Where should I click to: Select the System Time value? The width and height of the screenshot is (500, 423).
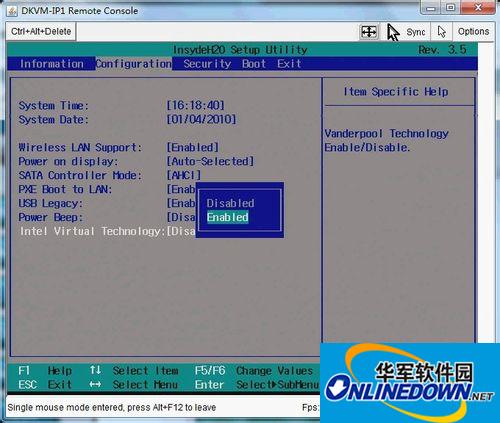[196, 106]
